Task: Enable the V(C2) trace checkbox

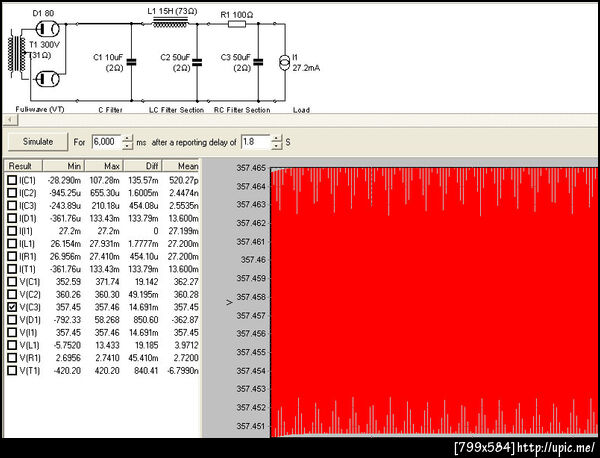Action: click(12, 294)
